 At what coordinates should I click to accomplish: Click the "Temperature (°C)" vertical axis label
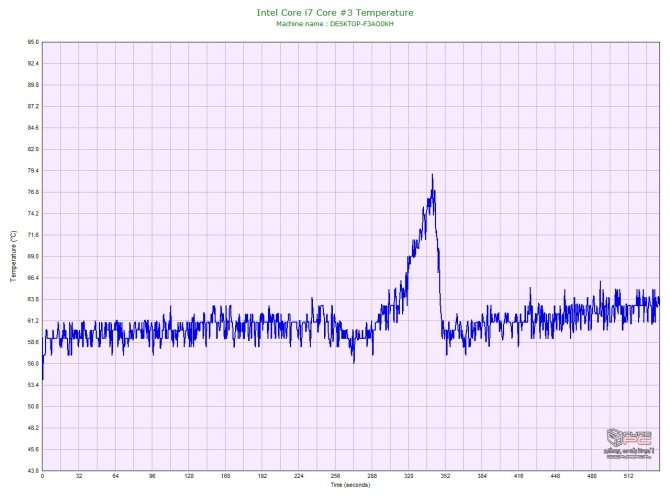[14, 256]
